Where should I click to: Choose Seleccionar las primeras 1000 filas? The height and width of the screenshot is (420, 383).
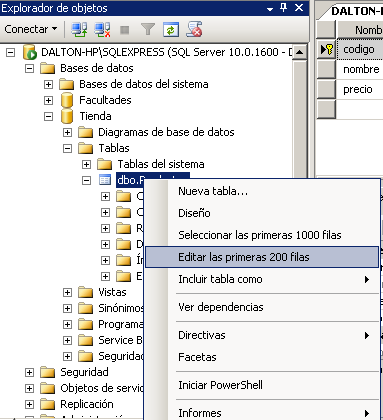[x=262, y=235]
